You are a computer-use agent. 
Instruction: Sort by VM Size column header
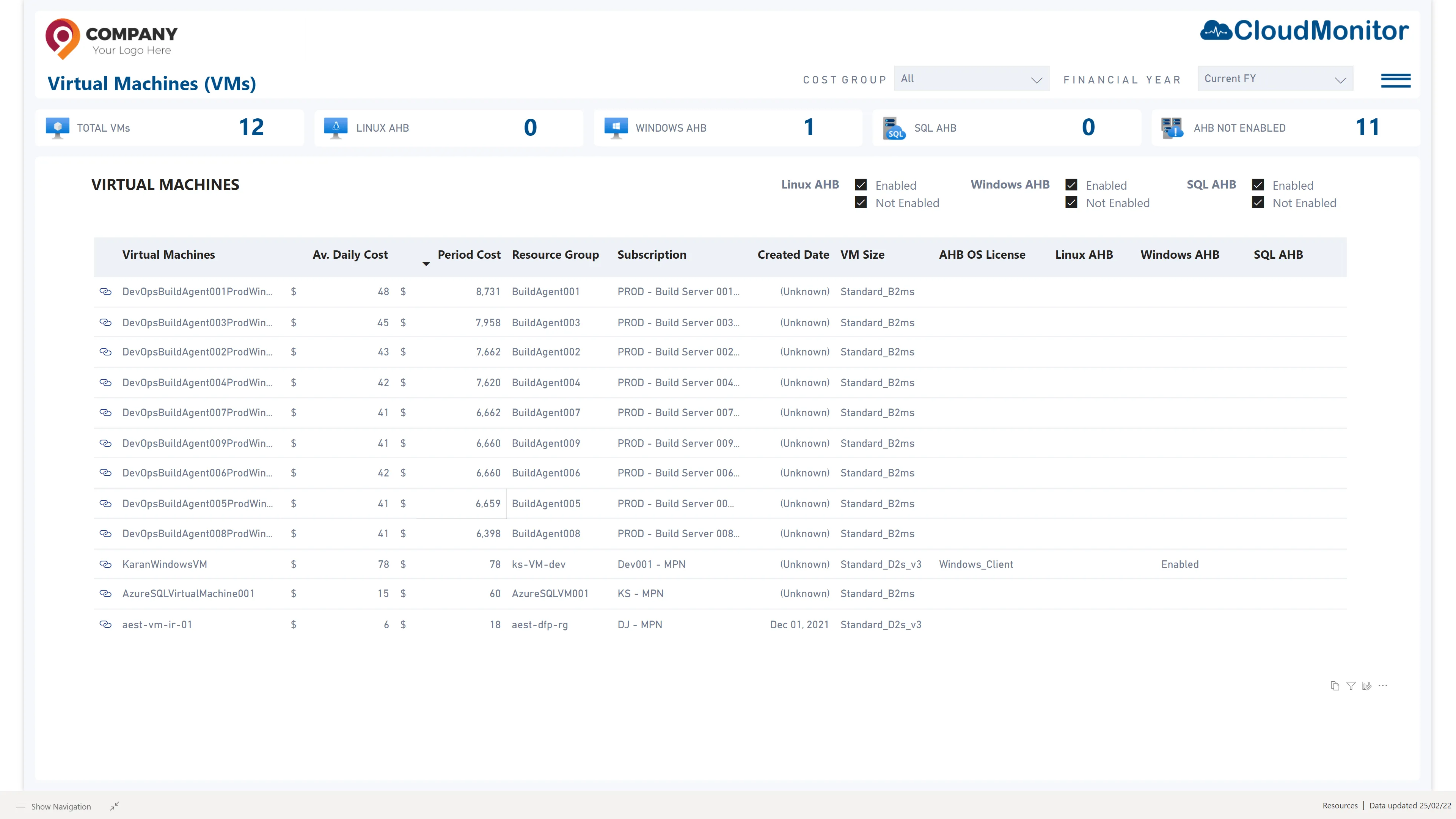tap(862, 255)
